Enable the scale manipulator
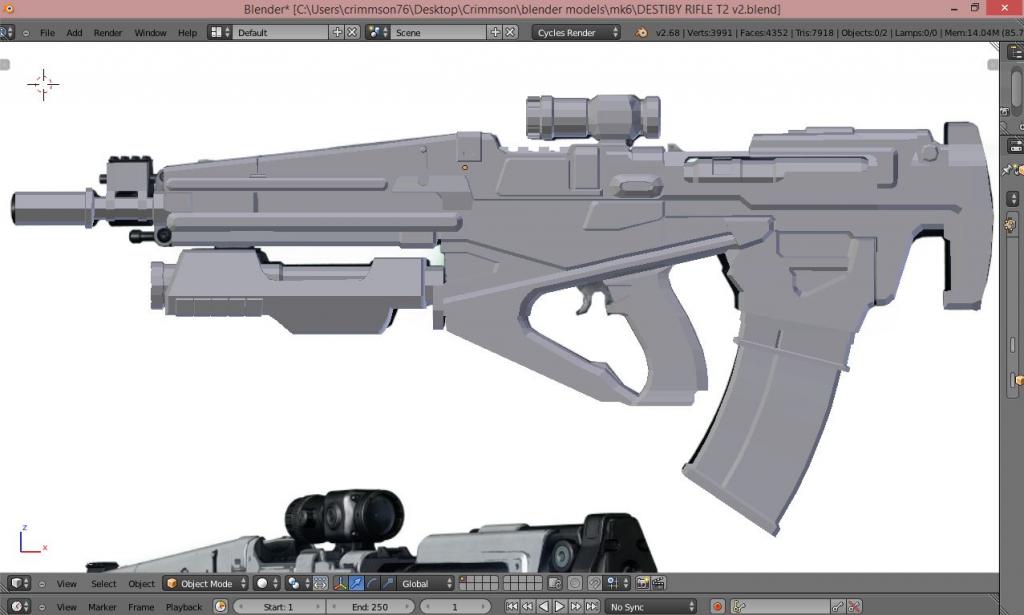 (x=388, y=583)
